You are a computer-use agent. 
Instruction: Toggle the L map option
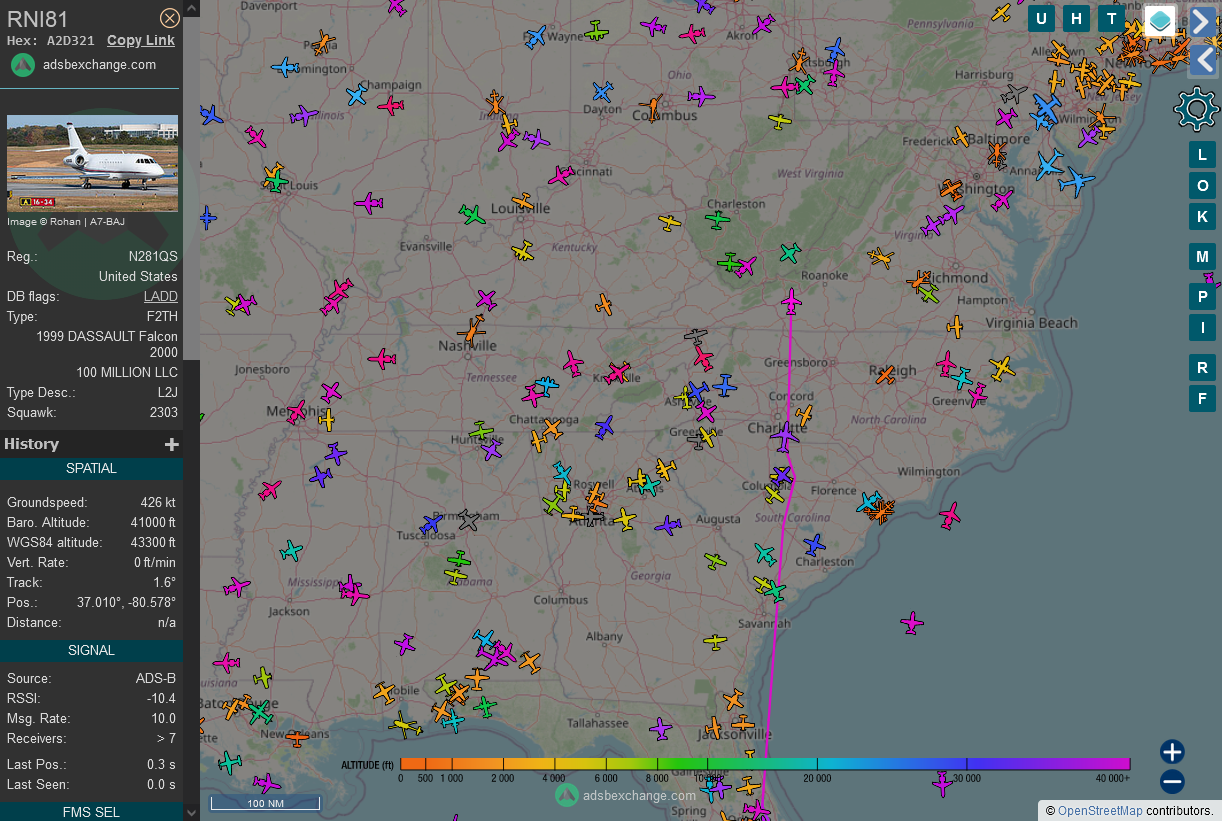1202,154
